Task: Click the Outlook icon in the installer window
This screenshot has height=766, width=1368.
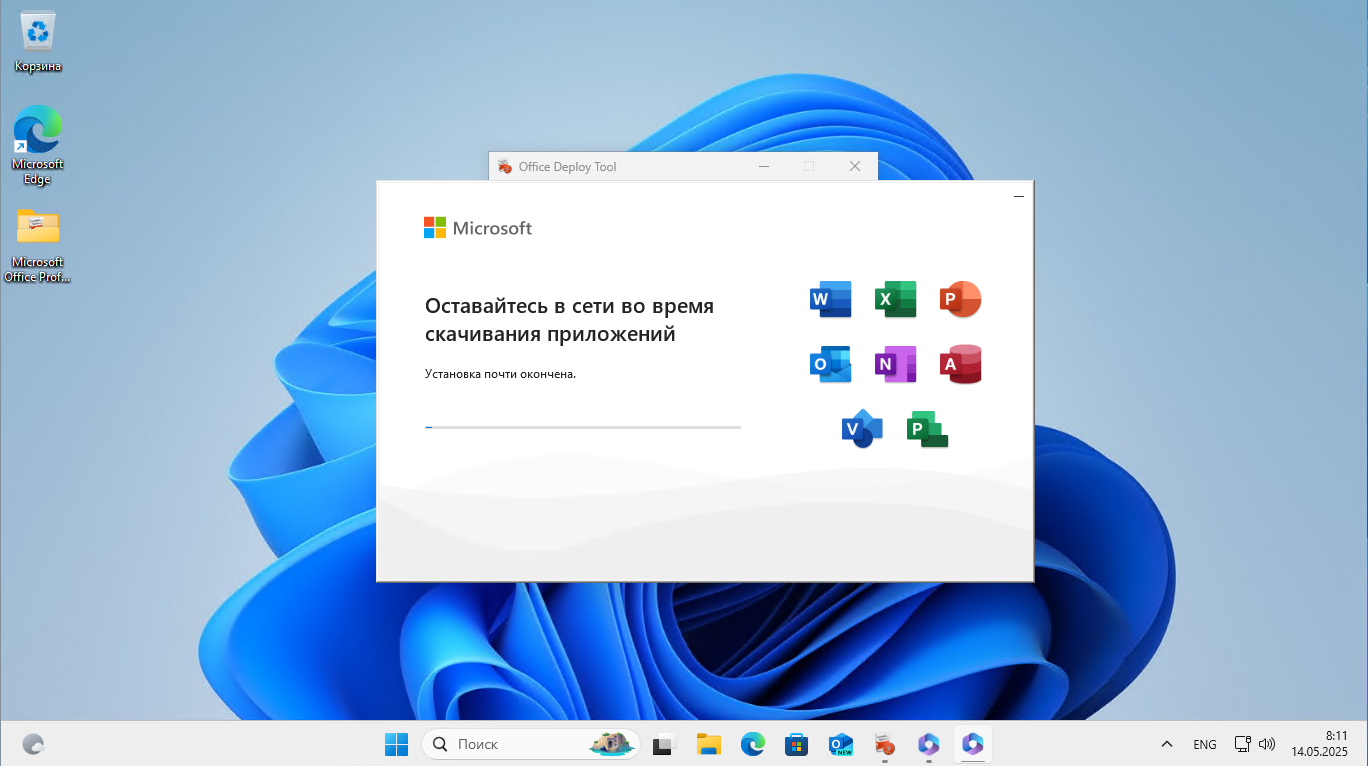Action: click(830, 365)
